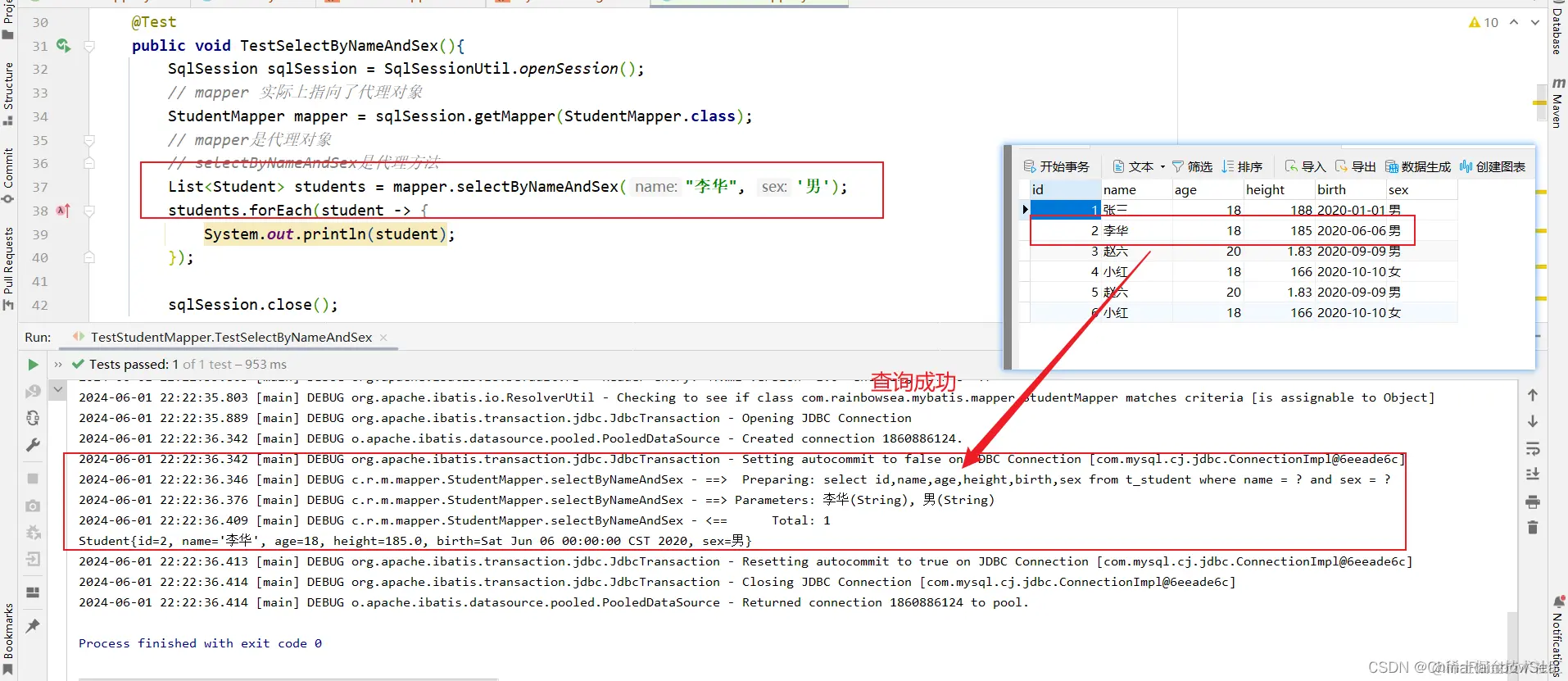Viewport: 1568px width, 681px height.
Task: Click the scroll up arrow beside console
Action: tap(1533, 395)
